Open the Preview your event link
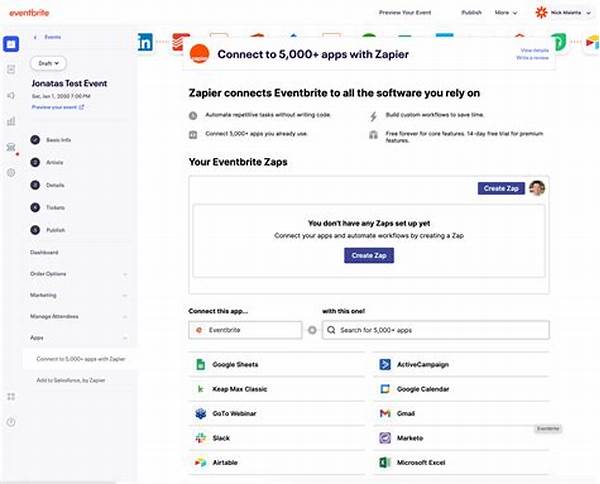 click(57, 106)
